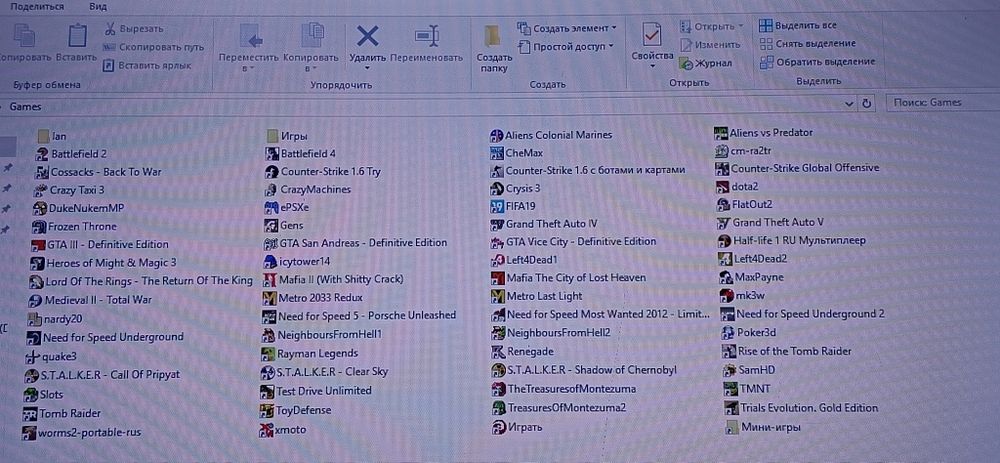Viewport: 1000px width, 463px height.
Task: Select 'Counter-Strike Global Offensive' file name
Action: pyautogui.click(x=805, y=168)
